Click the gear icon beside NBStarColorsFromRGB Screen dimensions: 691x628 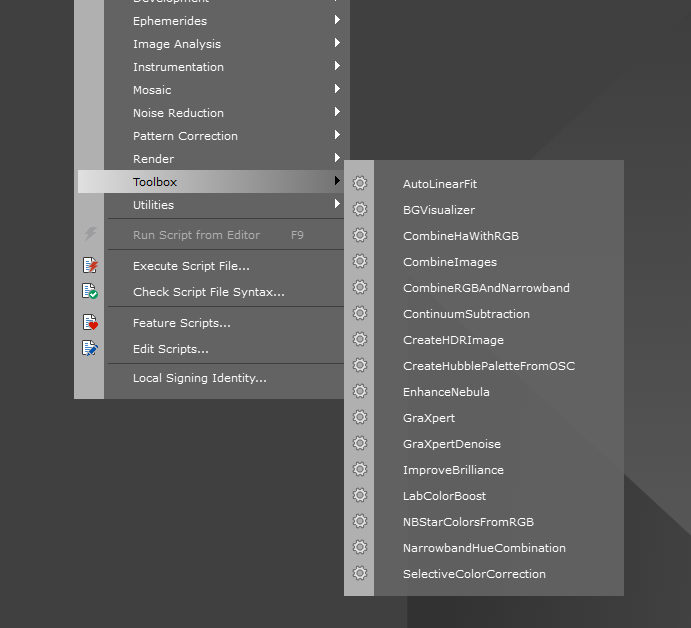(360, 521)
